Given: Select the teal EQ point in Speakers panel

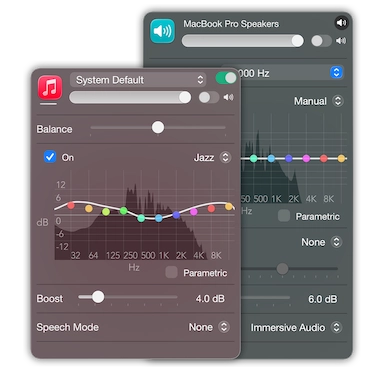Looking at the screenshot, I should click(254, 158).
